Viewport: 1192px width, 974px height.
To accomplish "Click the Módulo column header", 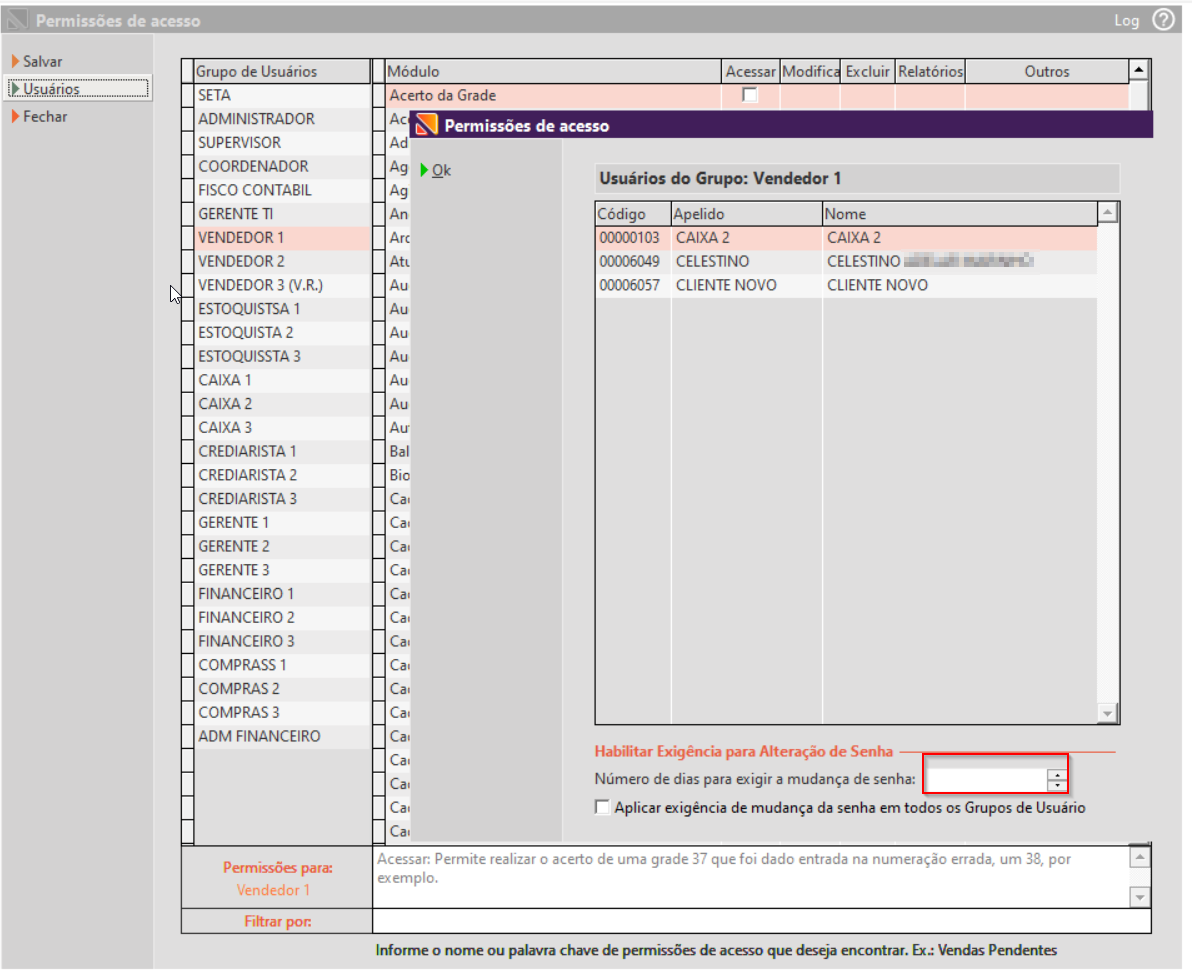I will [553, 71].
